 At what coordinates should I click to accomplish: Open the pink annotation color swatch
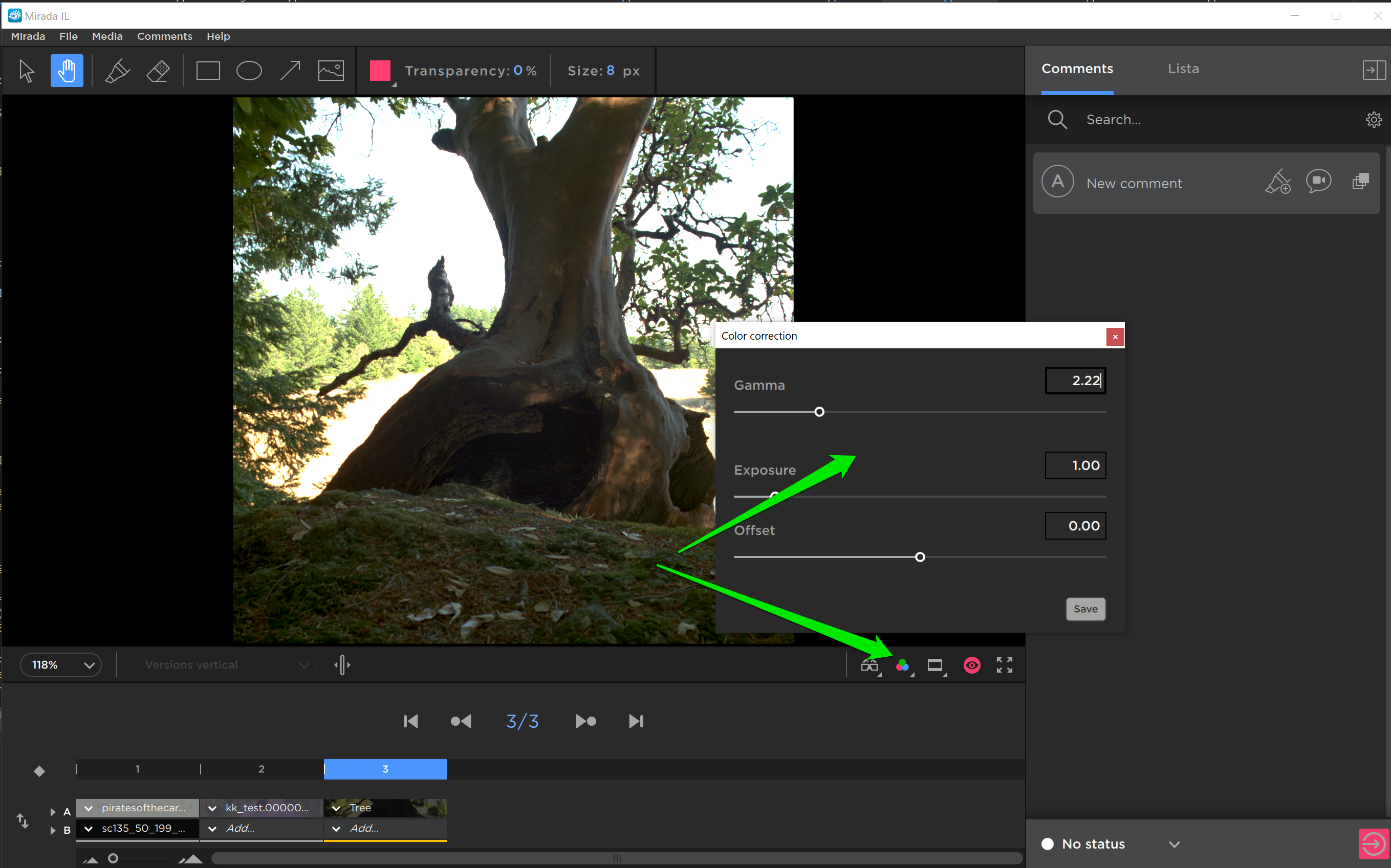(x=380, y=71)
